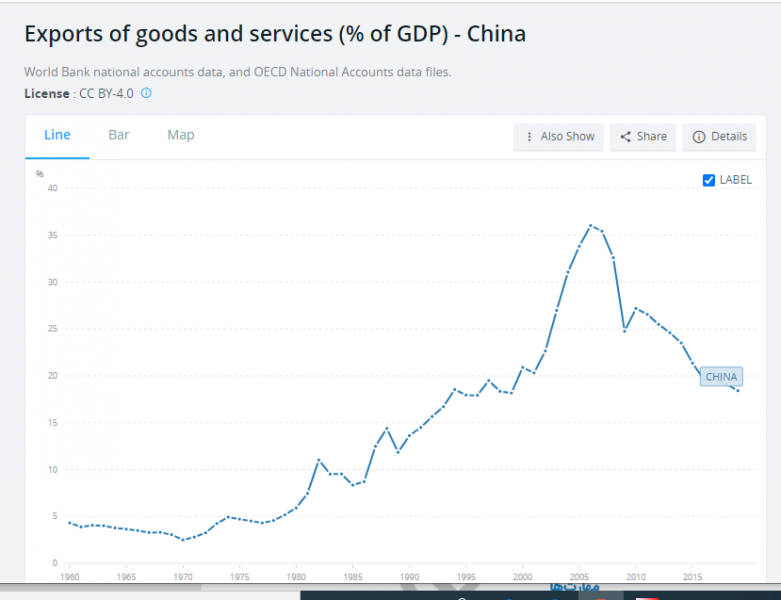
Task: Select the Line chart tab
Action: click(x=57, y=135)
